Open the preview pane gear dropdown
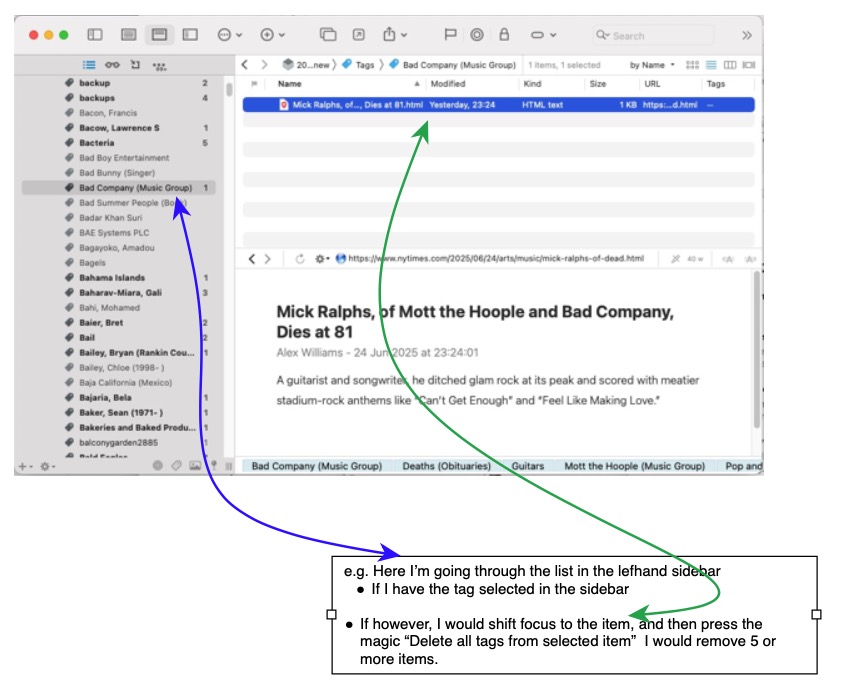This screenshot has height=690, width=861. 322,259
